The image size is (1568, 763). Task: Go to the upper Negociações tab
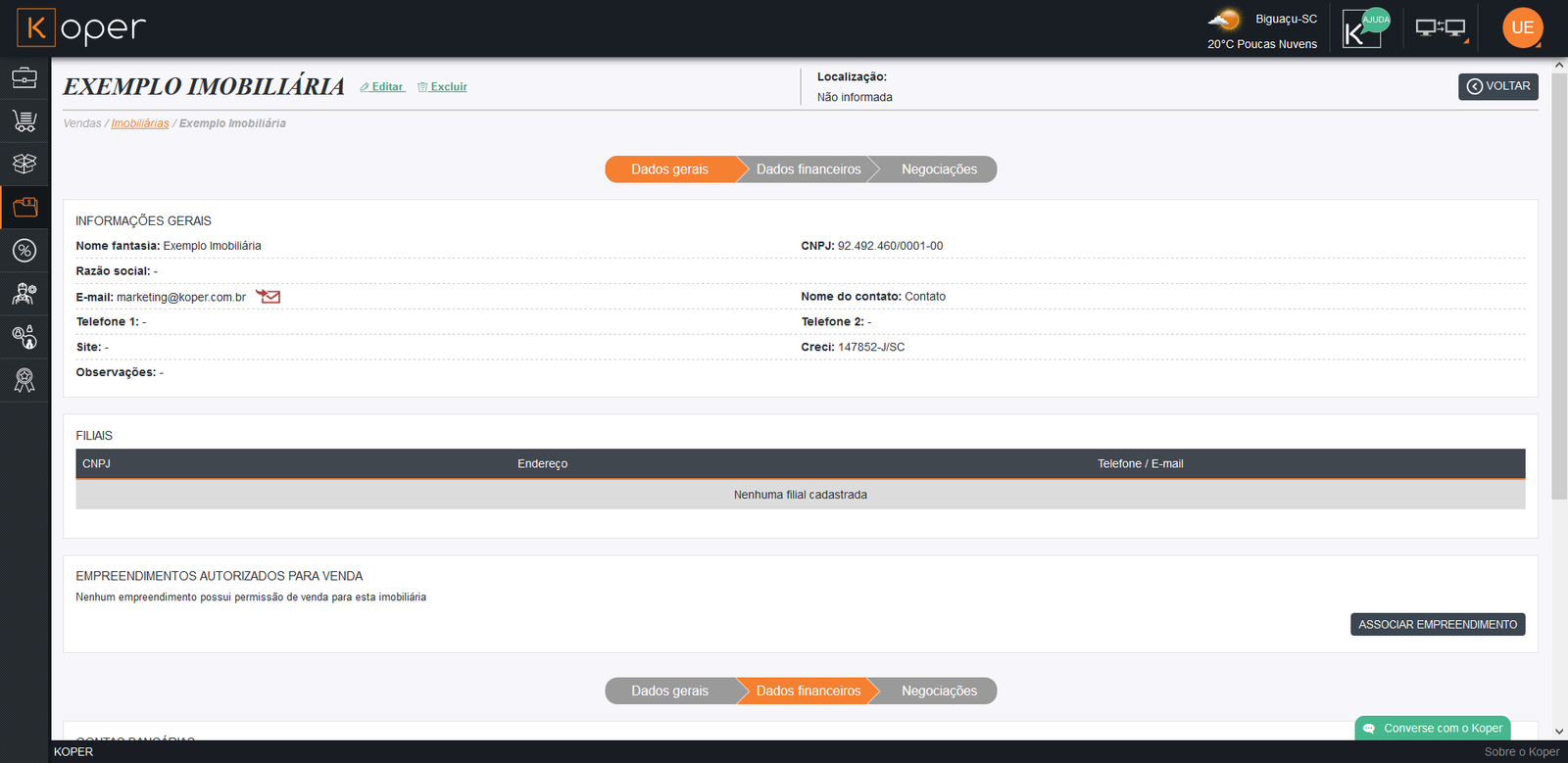[x=938, y=169]
